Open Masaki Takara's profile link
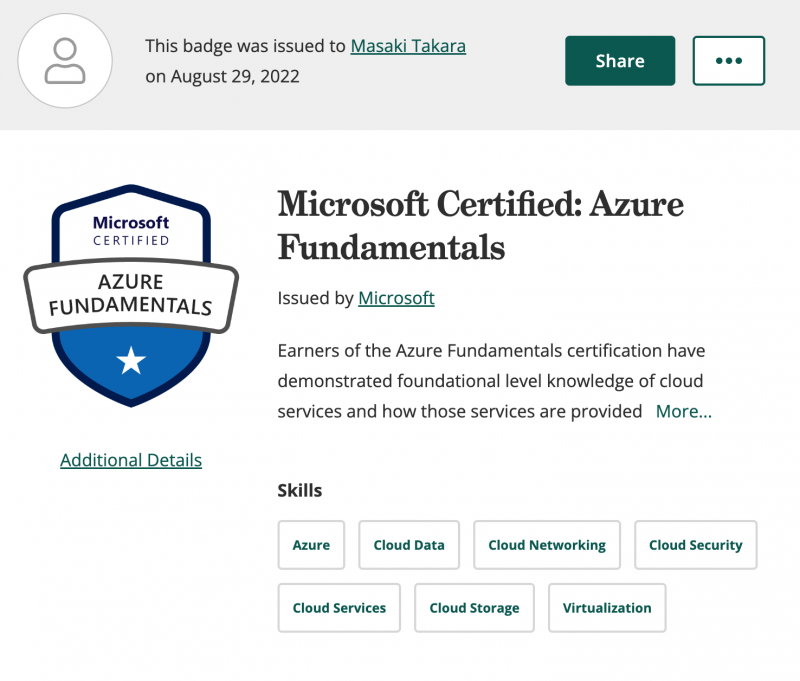 [x=408, y=46]
